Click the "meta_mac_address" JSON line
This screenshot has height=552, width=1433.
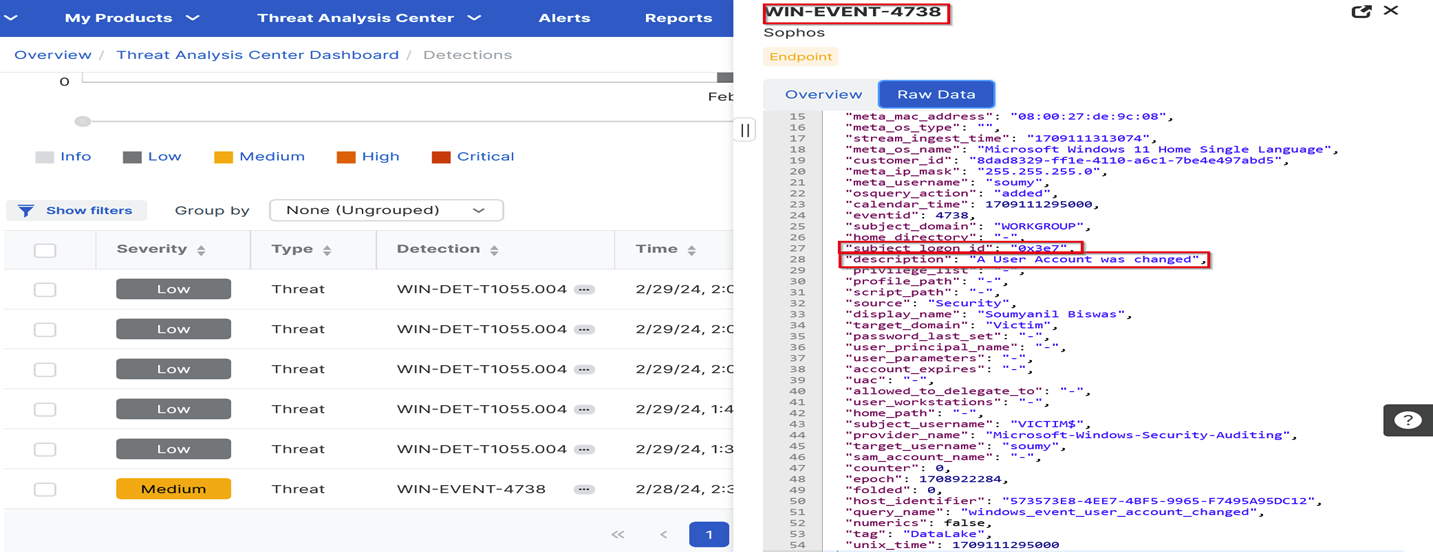click(1008, 117)
